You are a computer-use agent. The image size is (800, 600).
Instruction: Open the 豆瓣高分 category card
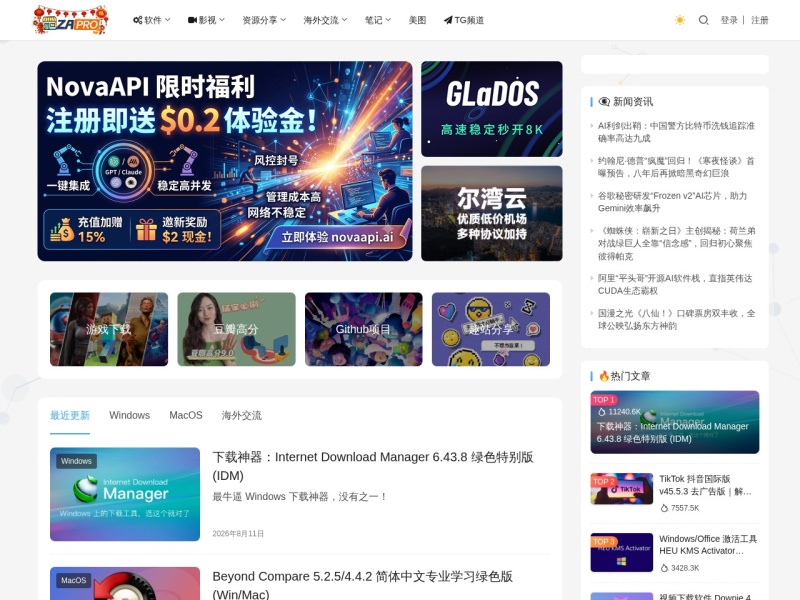pyautogui.click(x=236, y=329)
